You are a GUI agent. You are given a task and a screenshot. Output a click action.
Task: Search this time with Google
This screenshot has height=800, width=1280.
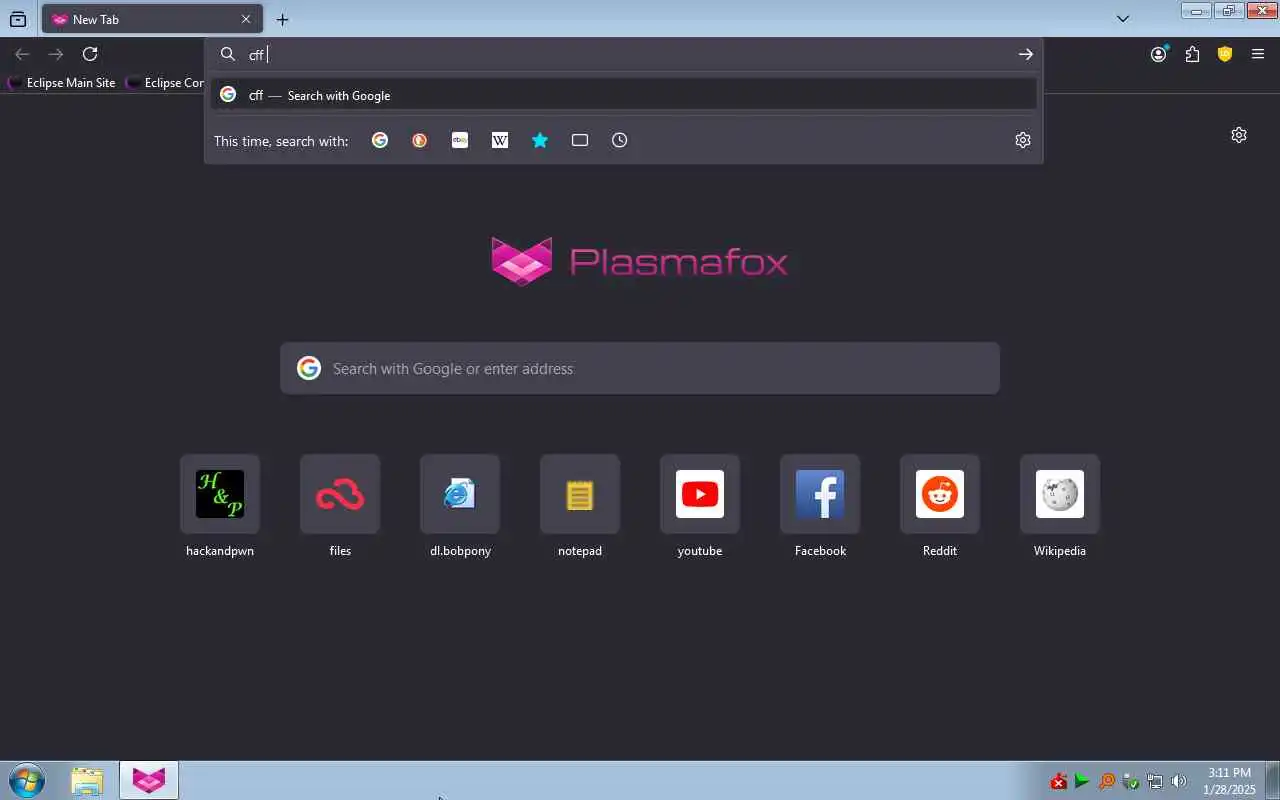380,140
